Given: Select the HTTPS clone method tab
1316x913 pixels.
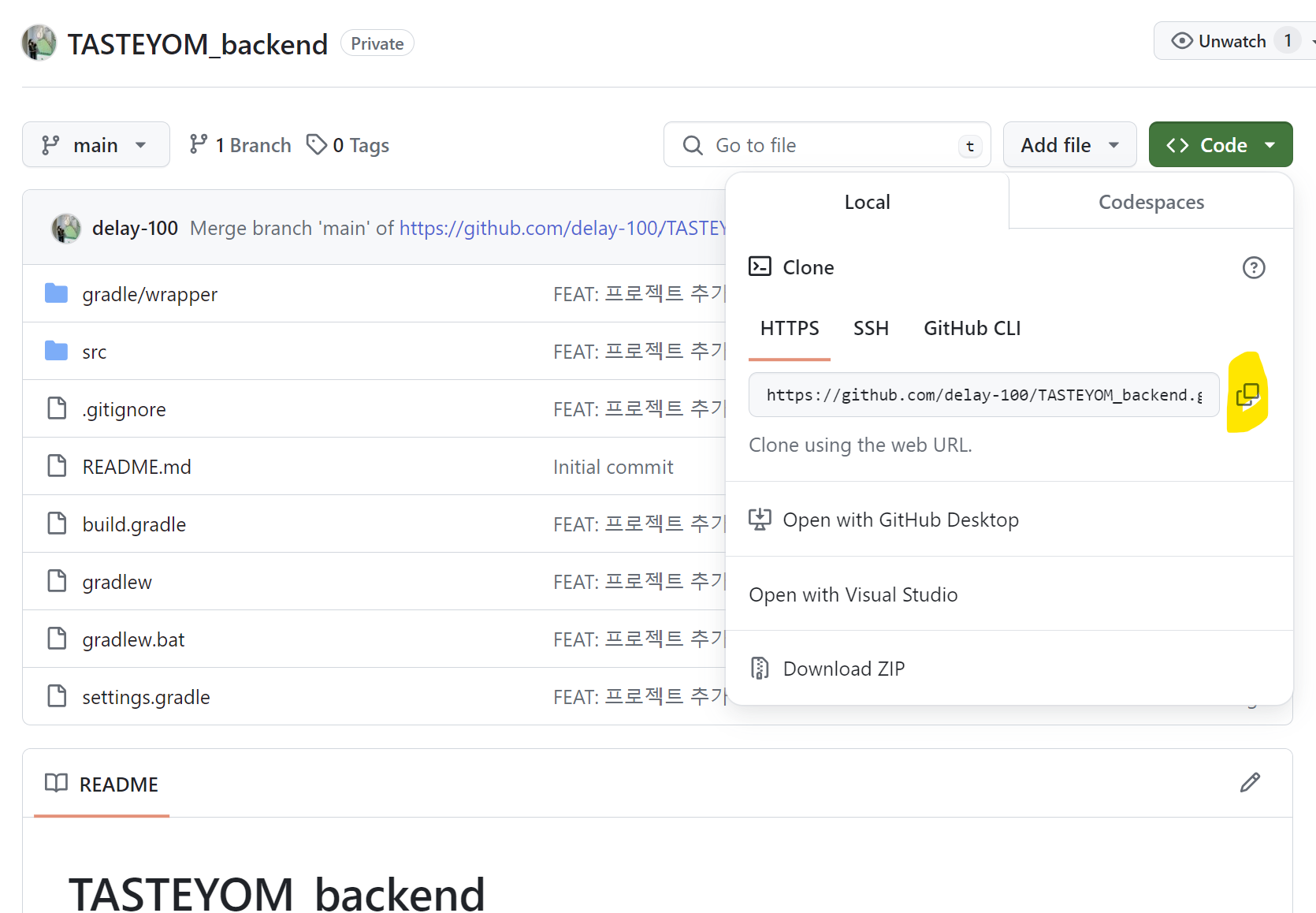Looking at the screenshot, I should click(790, 329).
